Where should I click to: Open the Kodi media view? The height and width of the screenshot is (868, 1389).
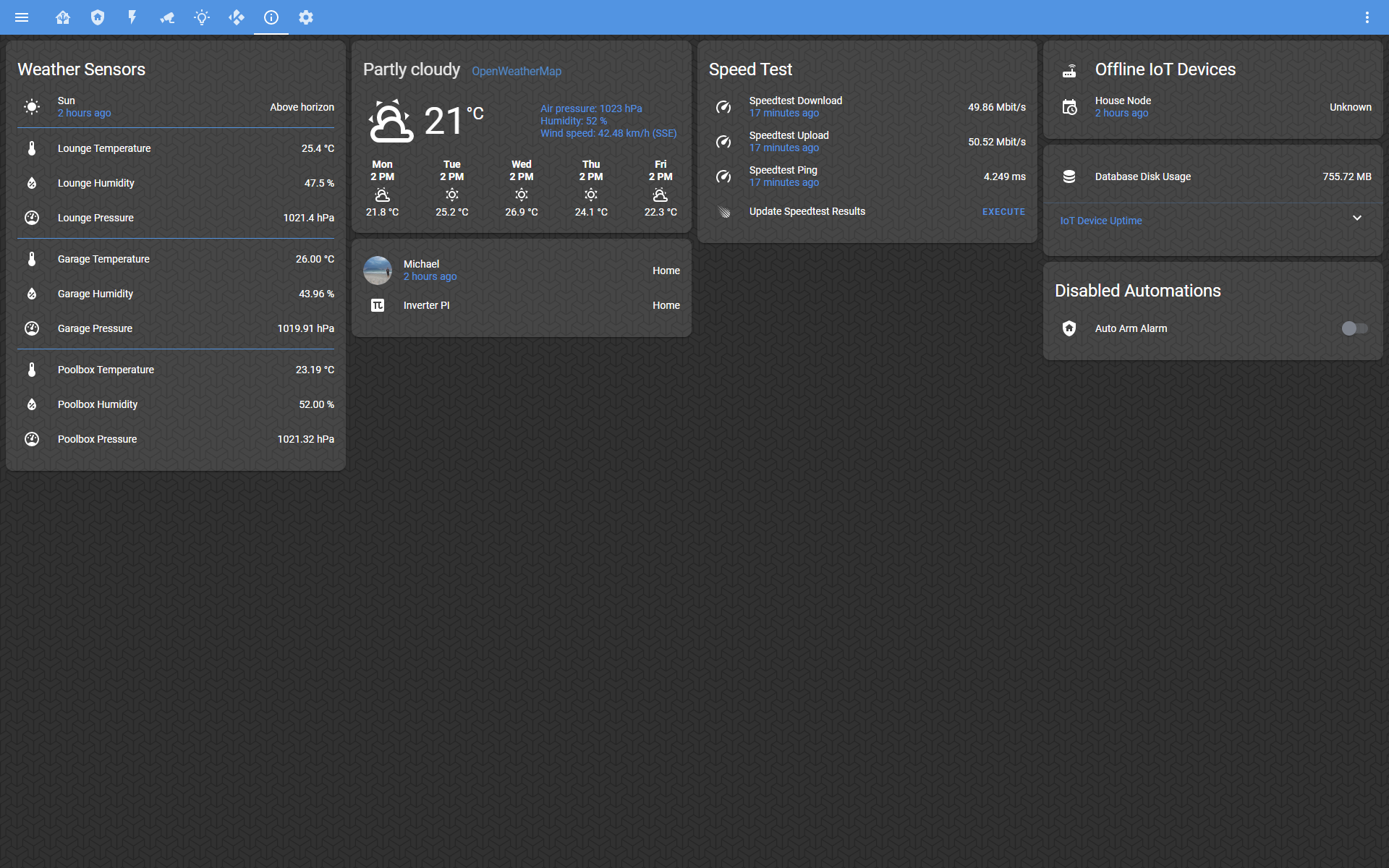tap(237, 17)
